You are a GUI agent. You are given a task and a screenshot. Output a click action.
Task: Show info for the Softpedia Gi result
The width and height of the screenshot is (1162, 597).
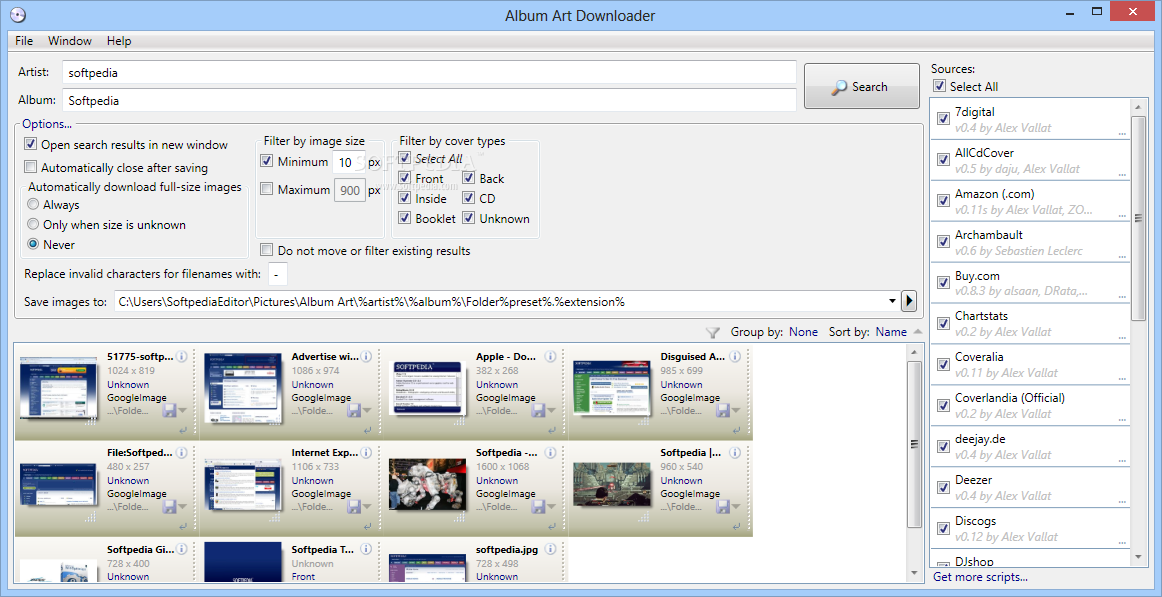tap(182, 549)
